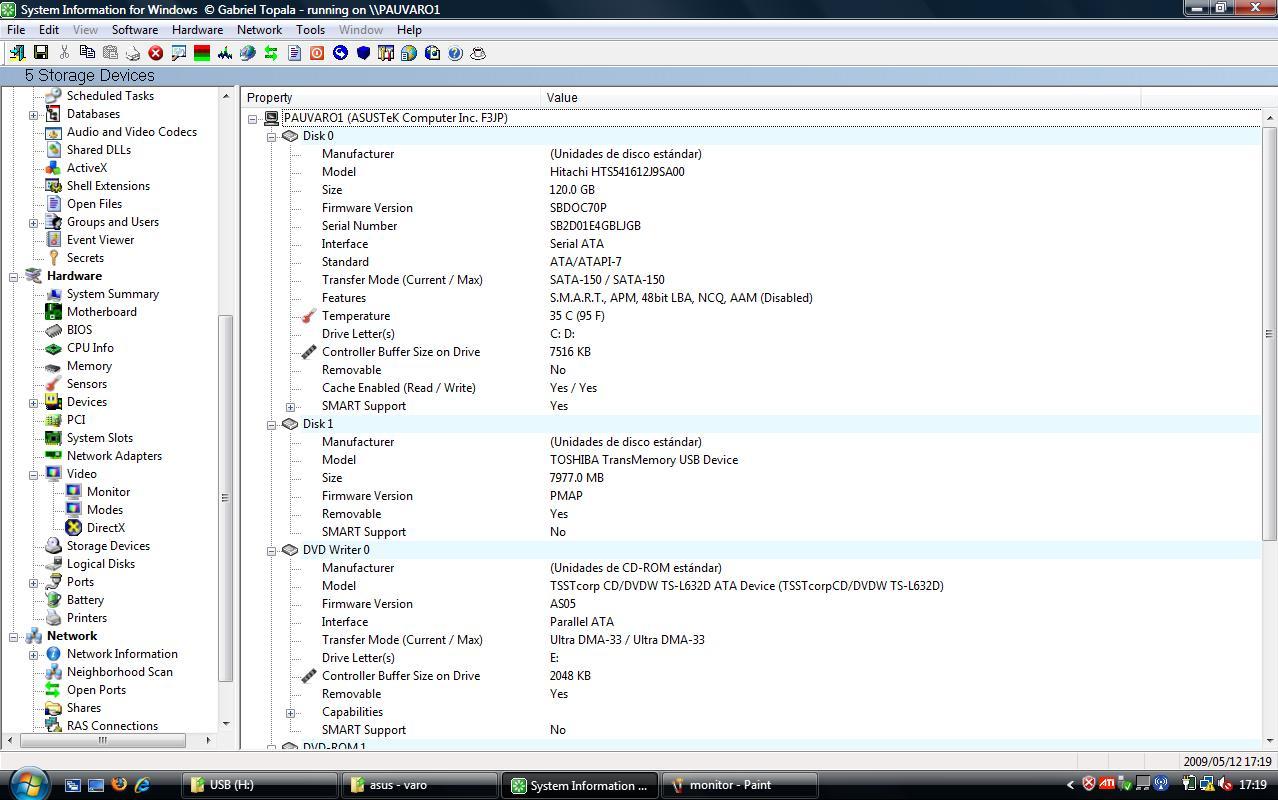Select the Memory node
Screen dimensions: 1278x800
click(x=89, y=366)
